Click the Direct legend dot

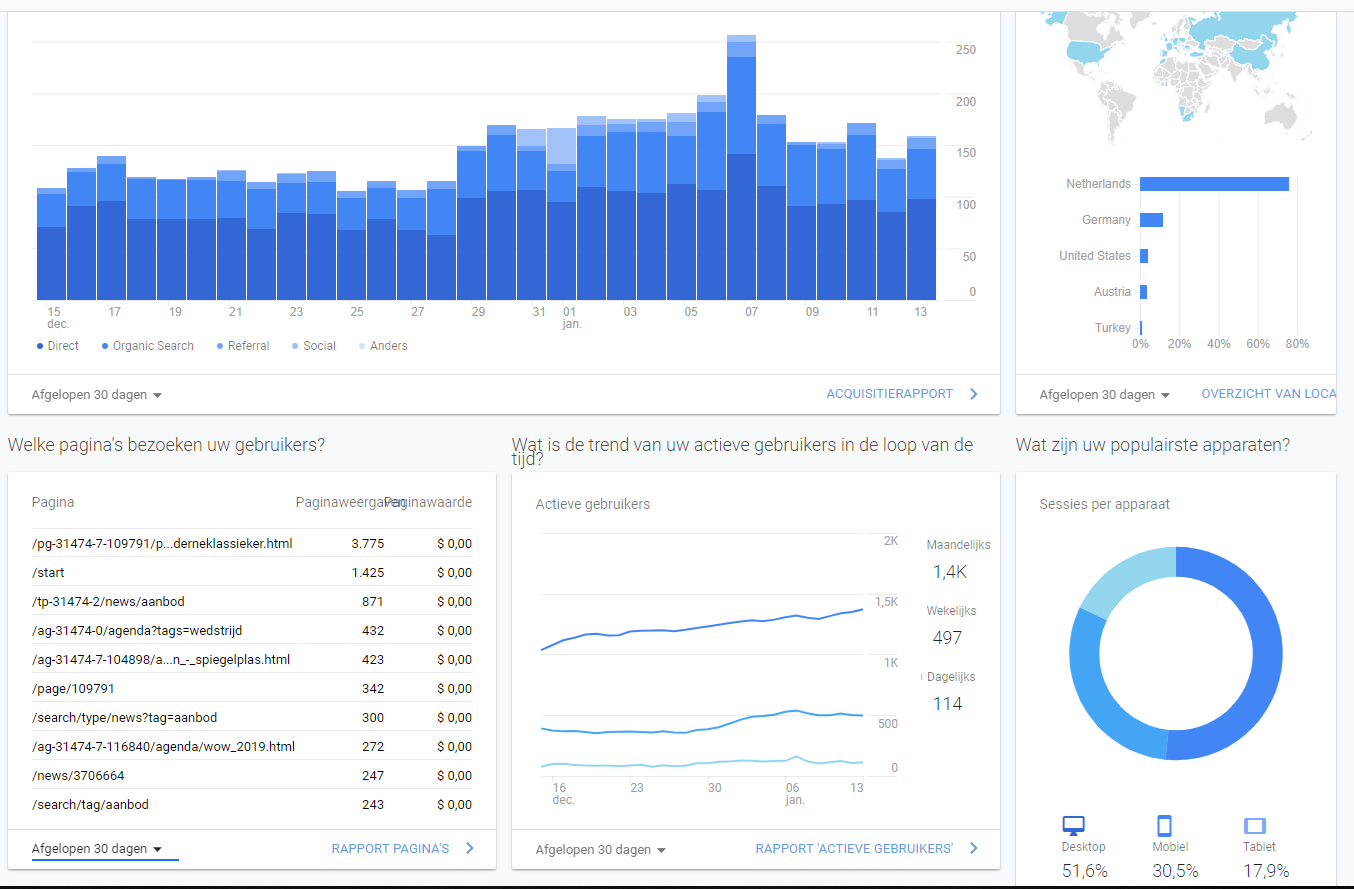(x=40, y=346)
